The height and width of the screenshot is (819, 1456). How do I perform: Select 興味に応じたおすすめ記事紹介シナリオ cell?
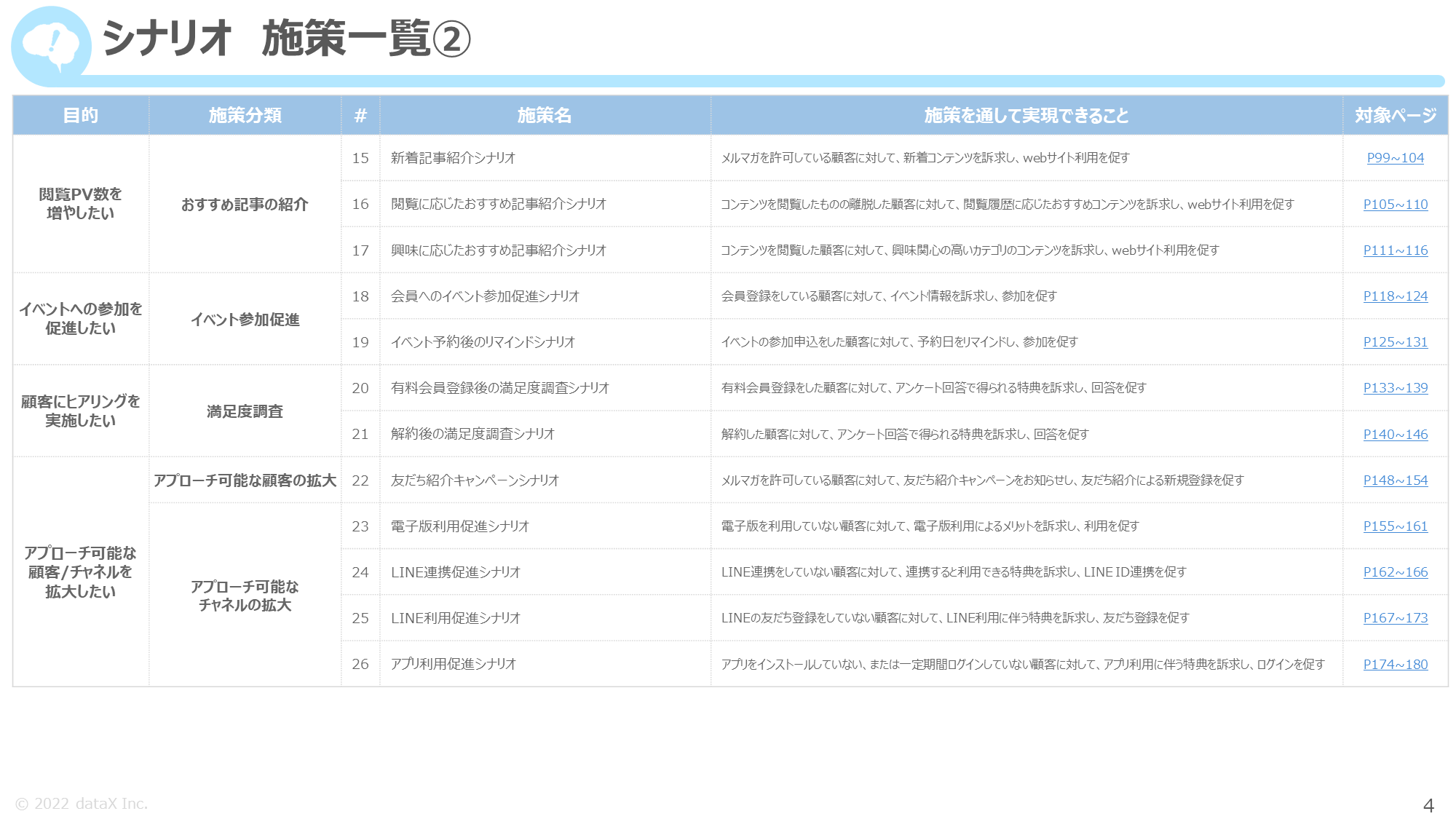(545, 250)
